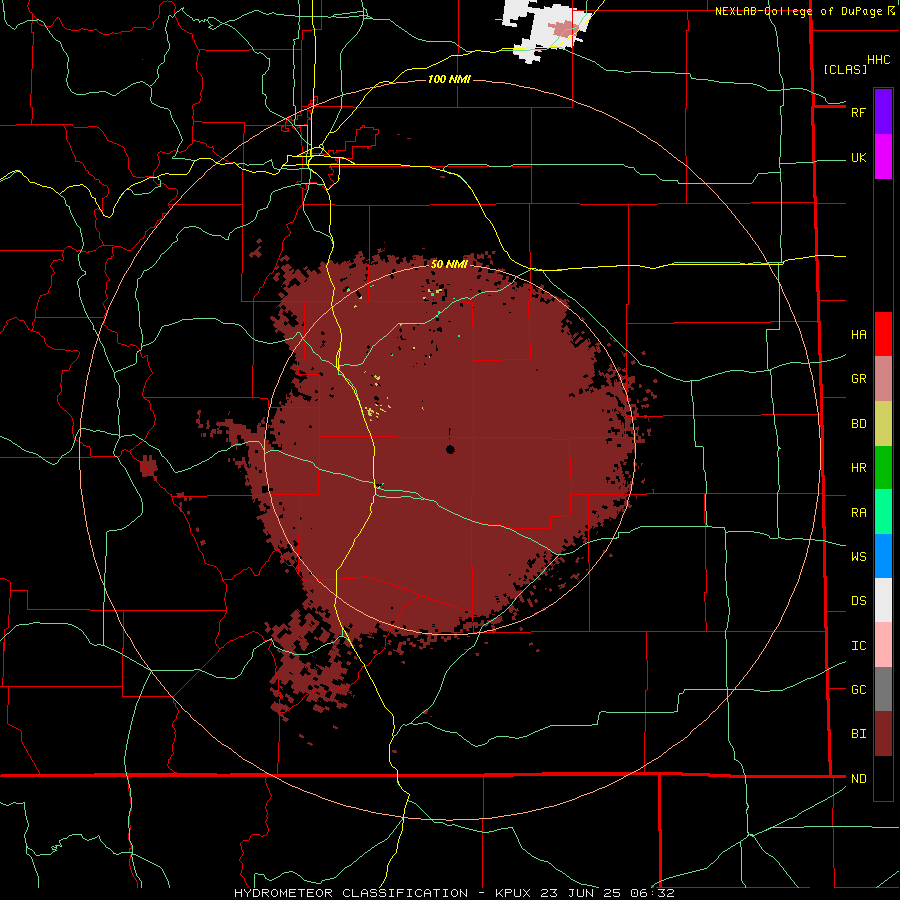The height and width of the screenshot is (900, 900).
Task: Click the UK legend label
Action: pyautogui.click(x=858, y=157)
